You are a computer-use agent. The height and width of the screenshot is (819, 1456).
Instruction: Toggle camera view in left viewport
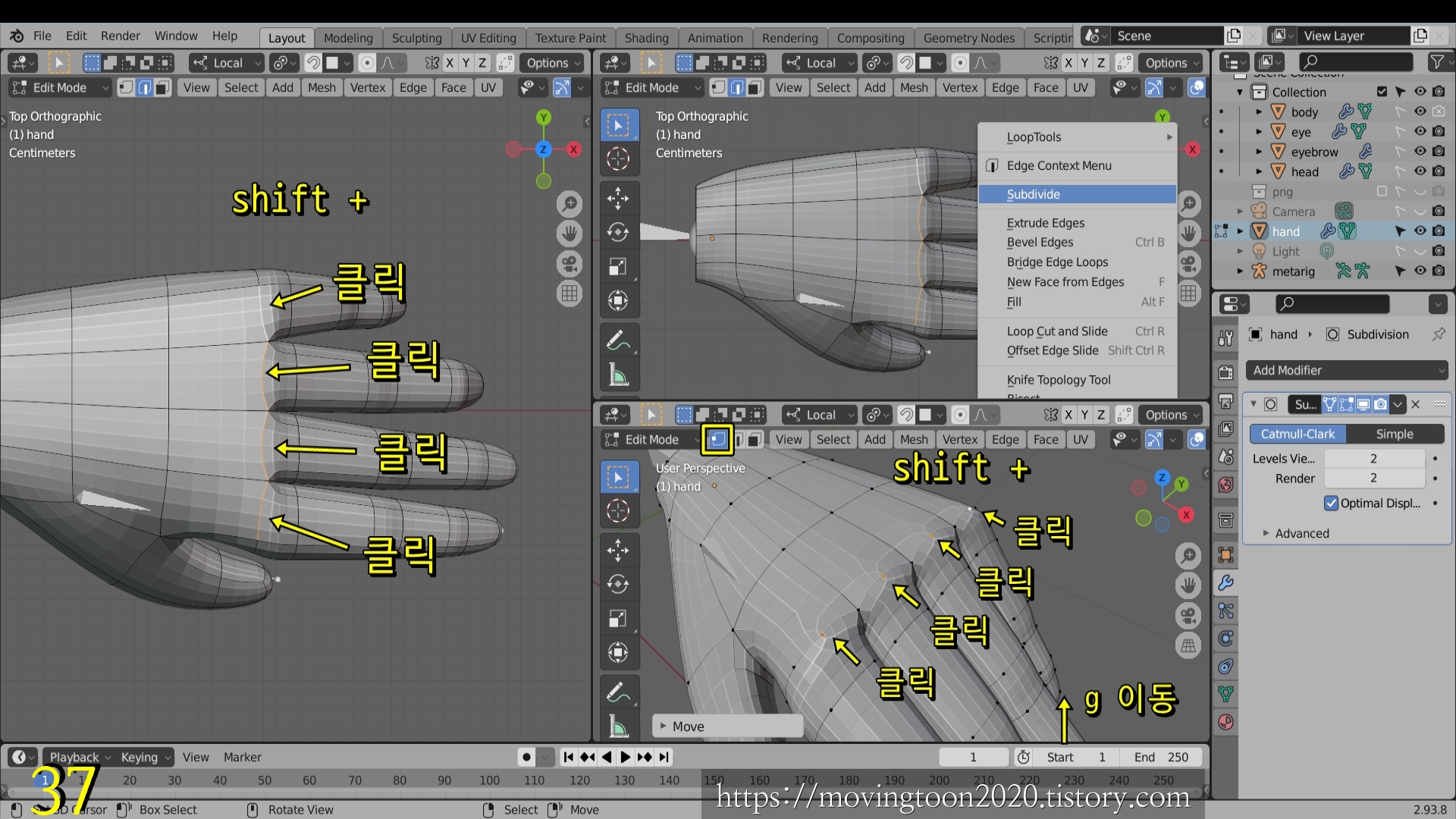[570, 264]
